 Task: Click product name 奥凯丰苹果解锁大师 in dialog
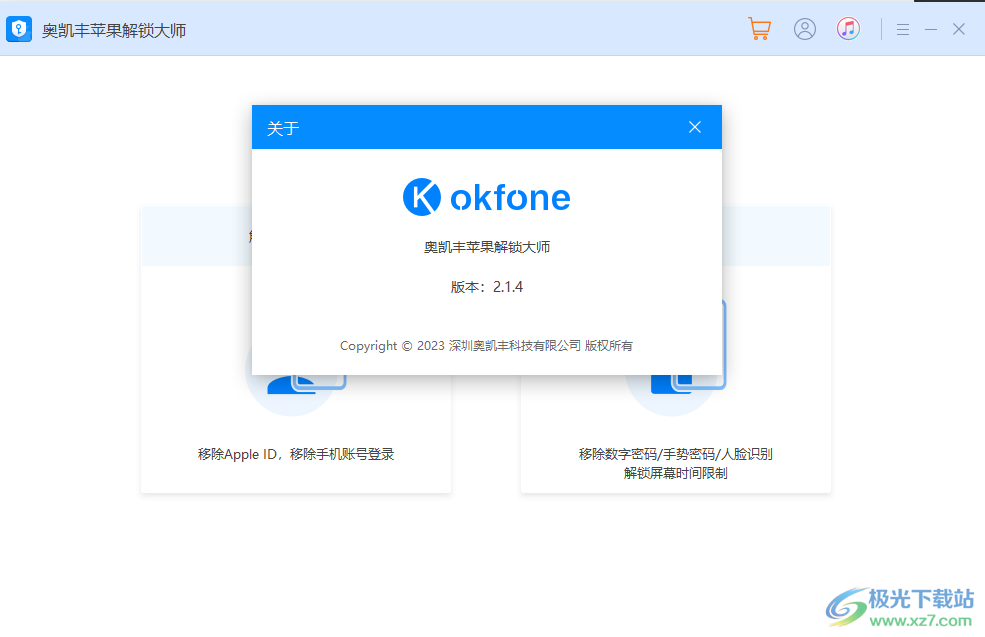pos(487,247)
